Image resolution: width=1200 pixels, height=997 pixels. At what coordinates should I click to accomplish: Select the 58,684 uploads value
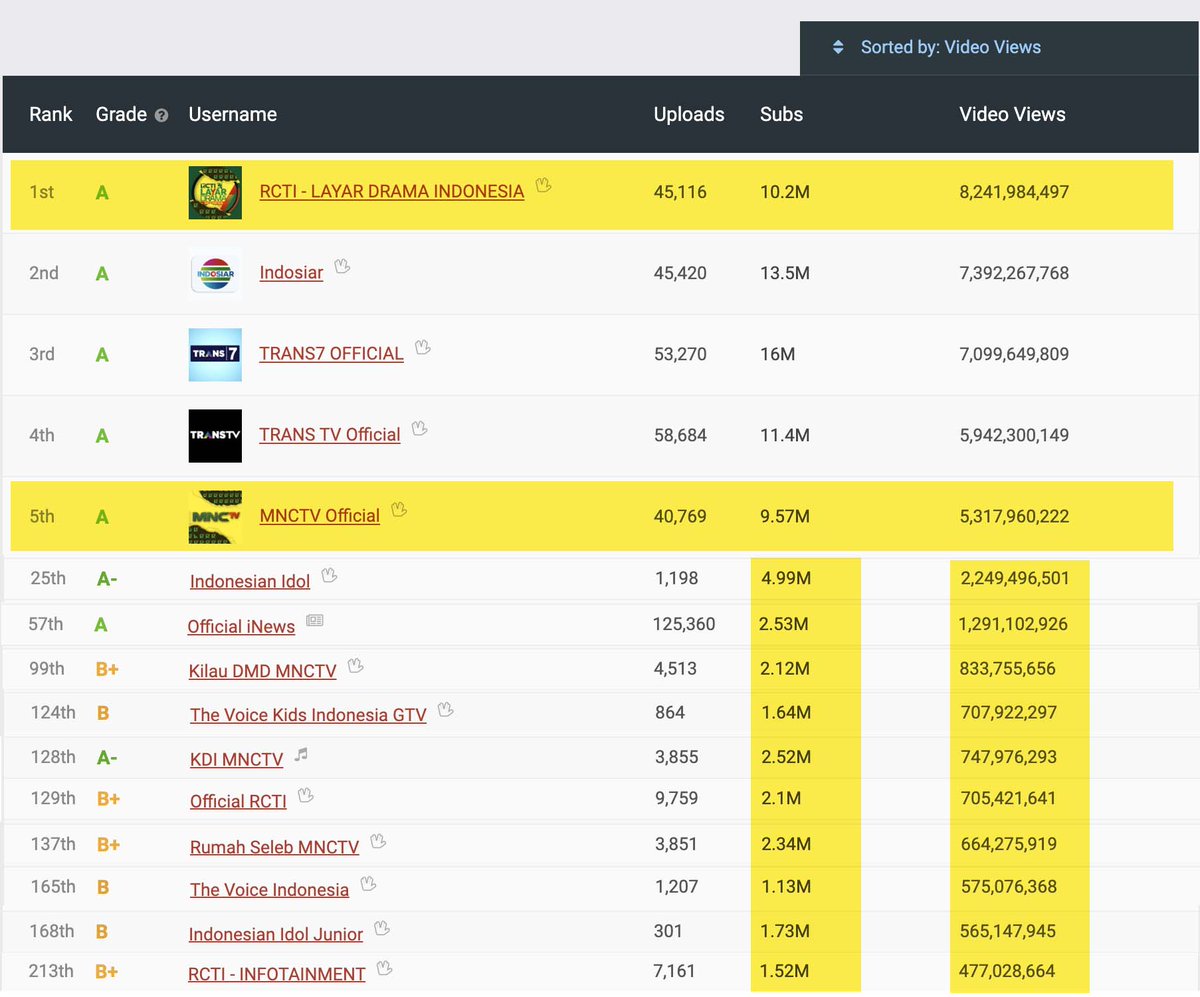coord(680,434)
